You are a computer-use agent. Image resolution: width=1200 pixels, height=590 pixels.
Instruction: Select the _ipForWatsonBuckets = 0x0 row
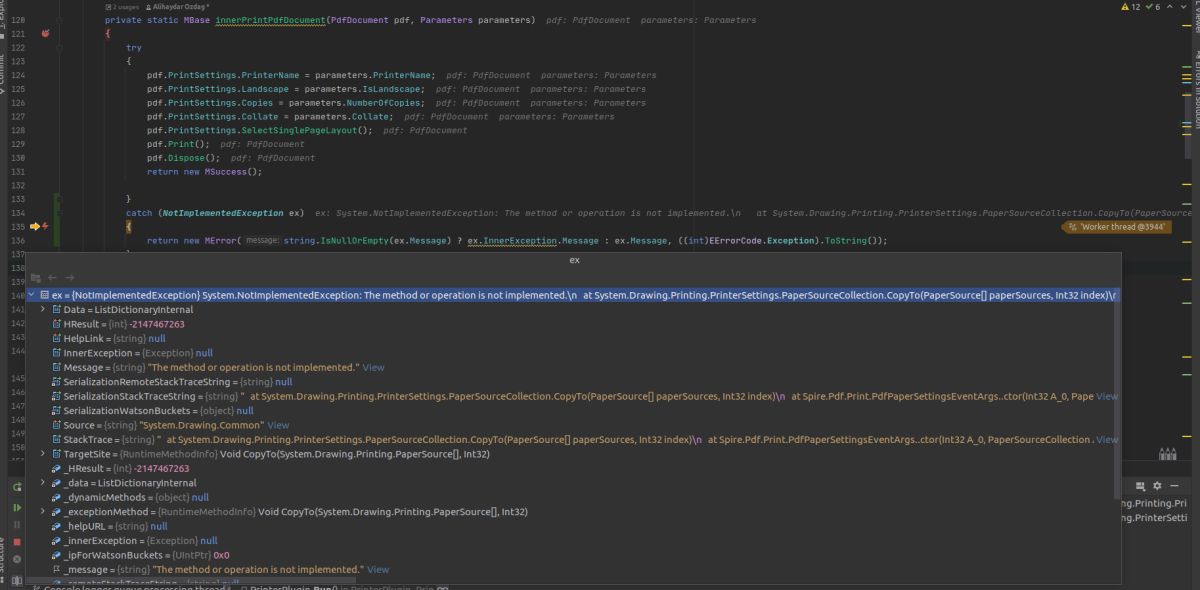pos(572,555)
